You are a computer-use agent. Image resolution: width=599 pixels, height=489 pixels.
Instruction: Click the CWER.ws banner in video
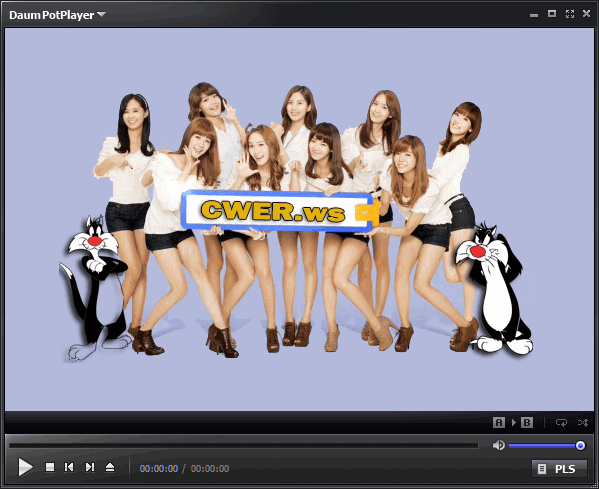pyautogui.click(x=279, y=211)
